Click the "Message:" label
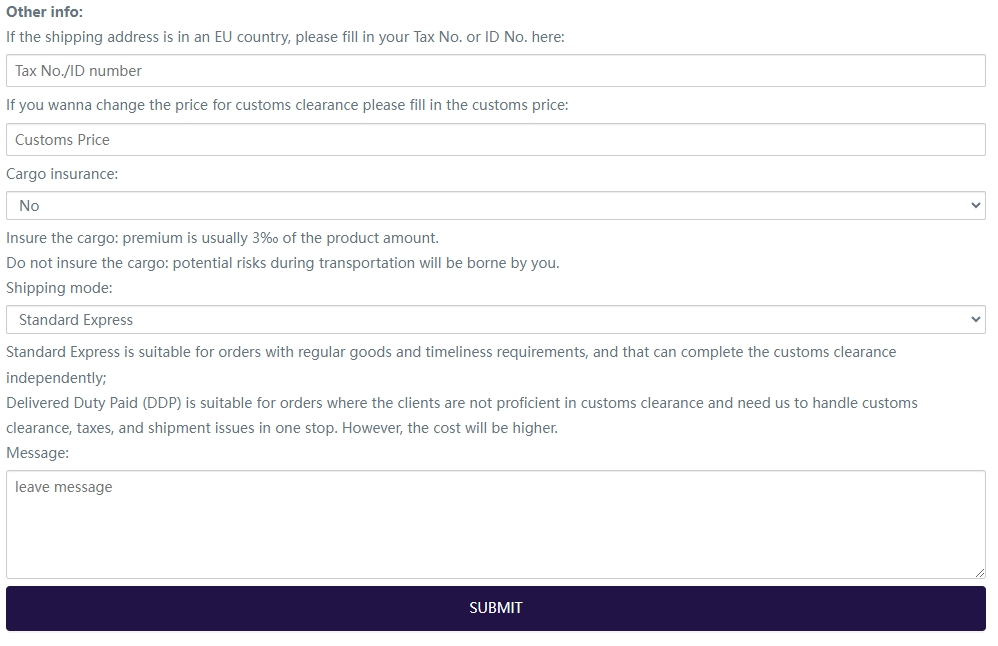This screenshot has width=998, height=646. (x=38, y=453)
